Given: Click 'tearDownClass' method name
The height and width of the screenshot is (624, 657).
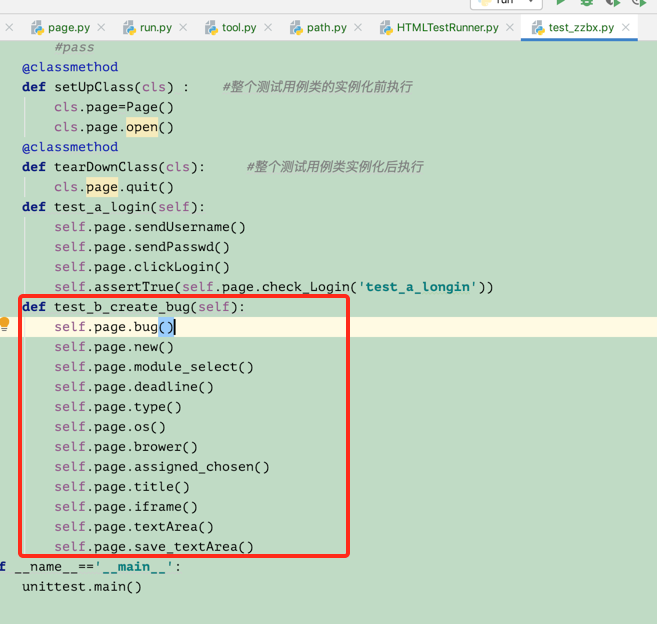Looking at the screenshot, I should (106, 167).
